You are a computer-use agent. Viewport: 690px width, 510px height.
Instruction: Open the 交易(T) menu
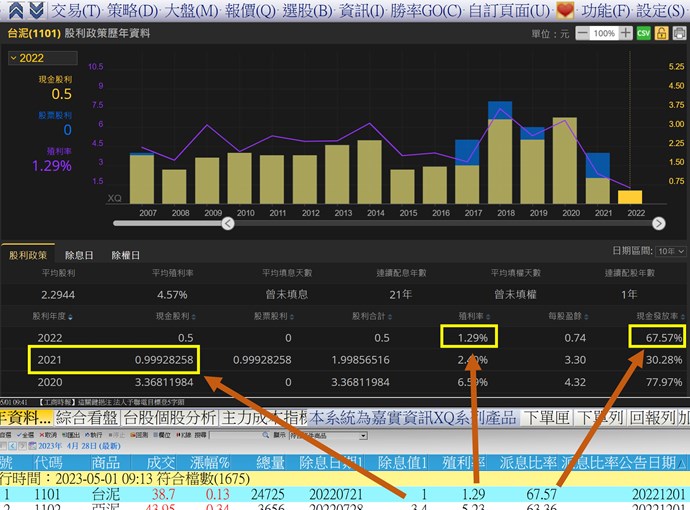click(x=76, y=10)
